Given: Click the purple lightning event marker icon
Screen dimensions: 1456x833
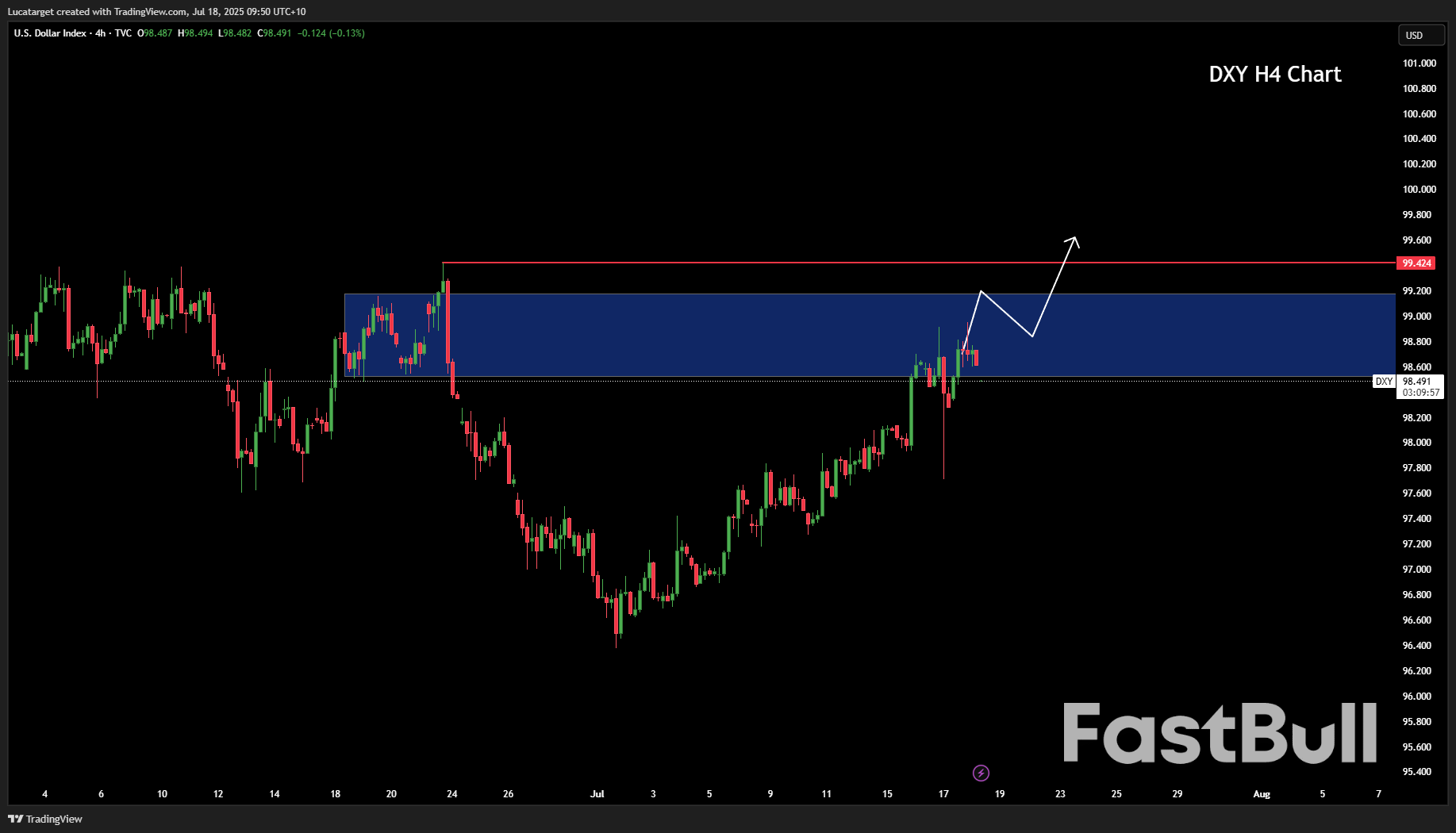Looking at the screenshot, I should [982, 773].
